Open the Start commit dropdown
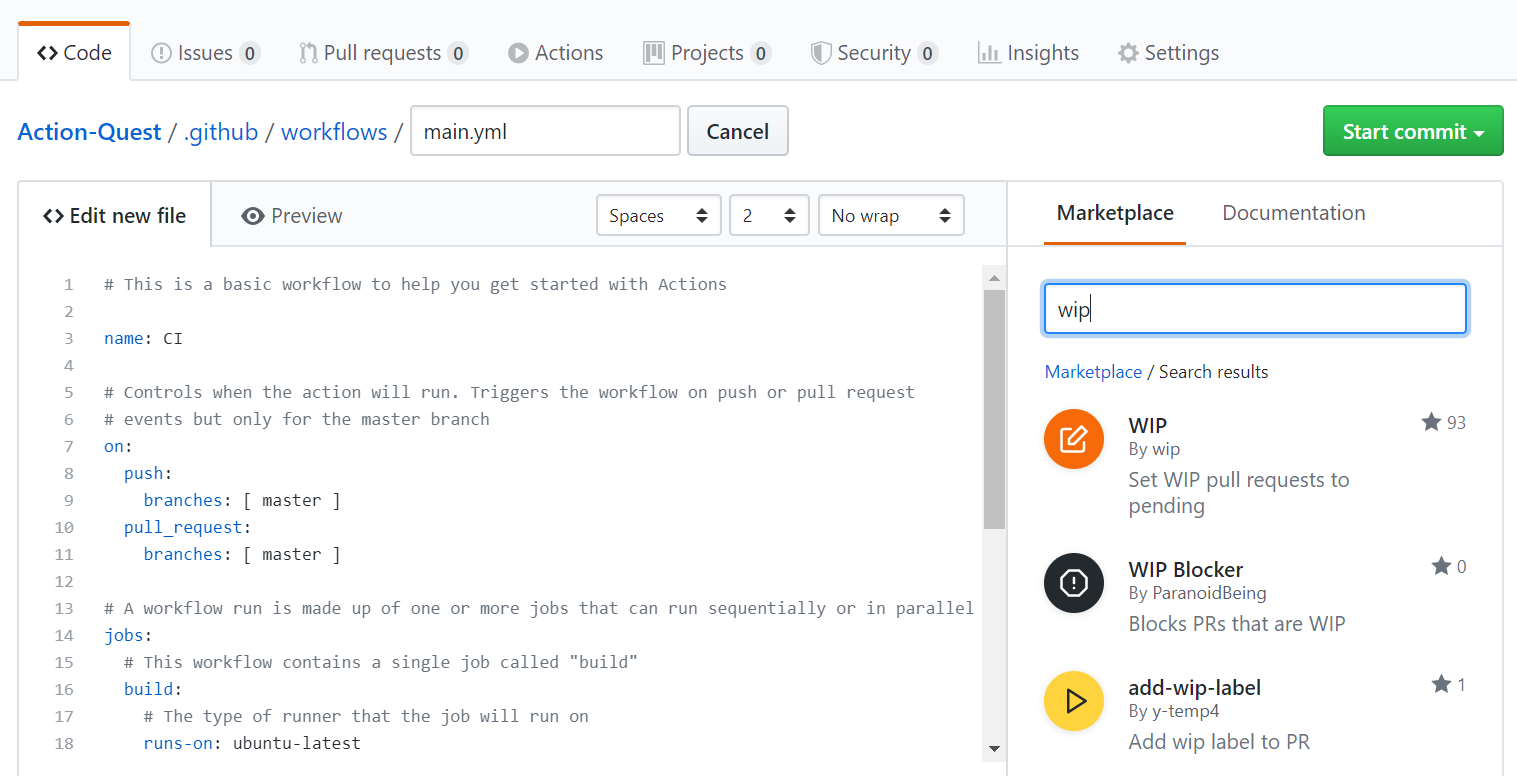 (1413, 131)
